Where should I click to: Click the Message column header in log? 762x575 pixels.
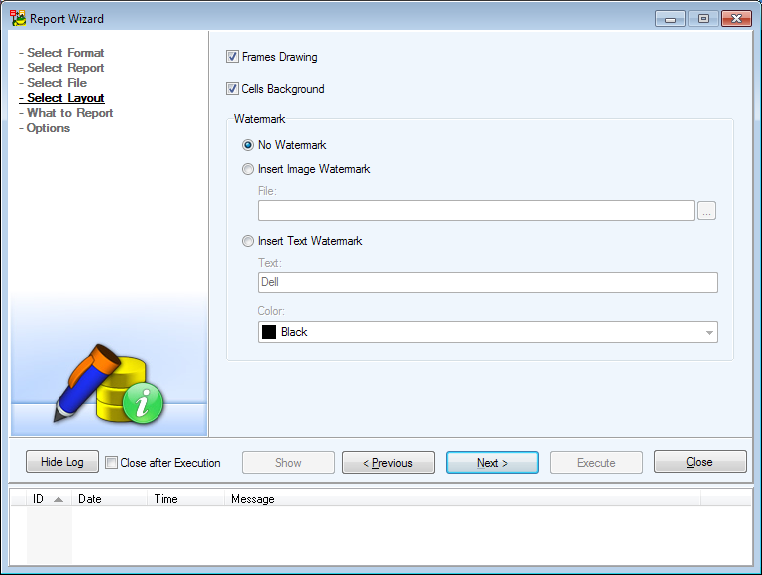click(x=462, y=499)
